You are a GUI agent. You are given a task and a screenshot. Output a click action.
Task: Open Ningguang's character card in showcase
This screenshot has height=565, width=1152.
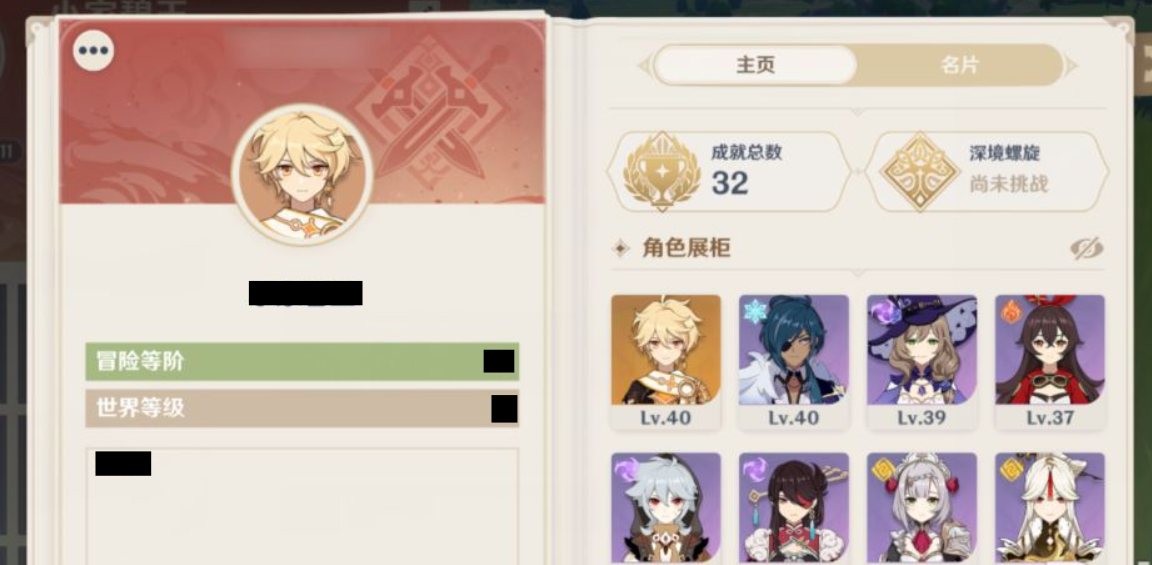(1050, 508)
